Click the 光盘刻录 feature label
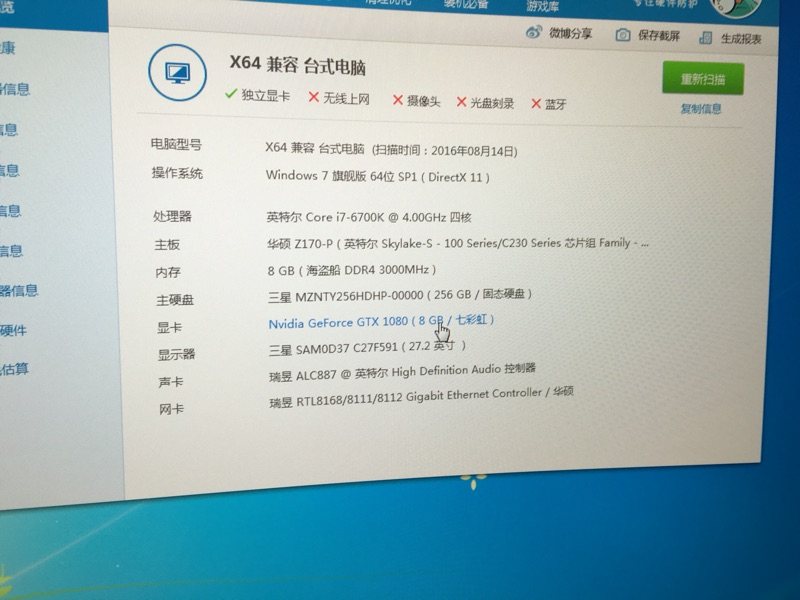The image size is (800, 600). pyautogui.click(x=492, y=103)
